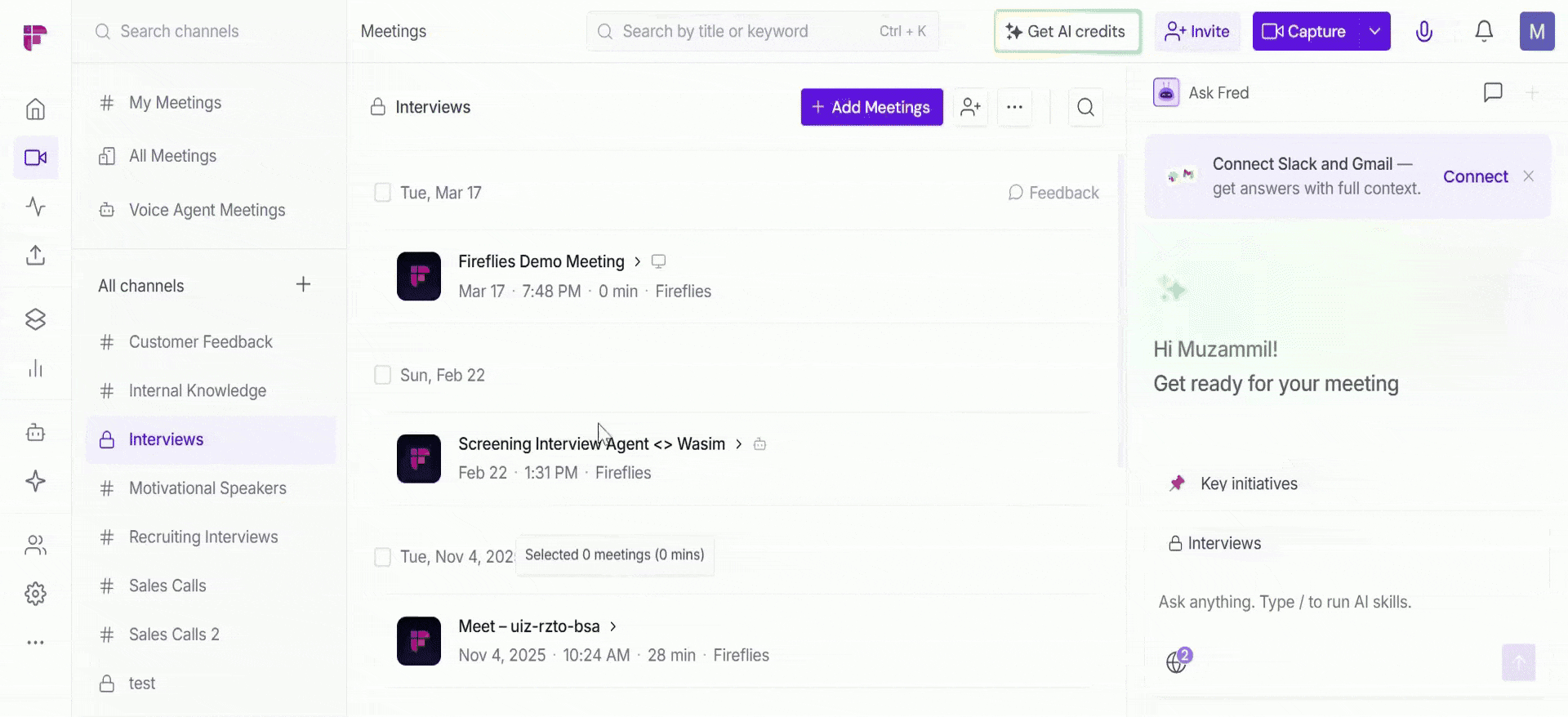Screen dimensions: 1568x717
Task: Click the Add Meetings button
Action: coord(871,107)
